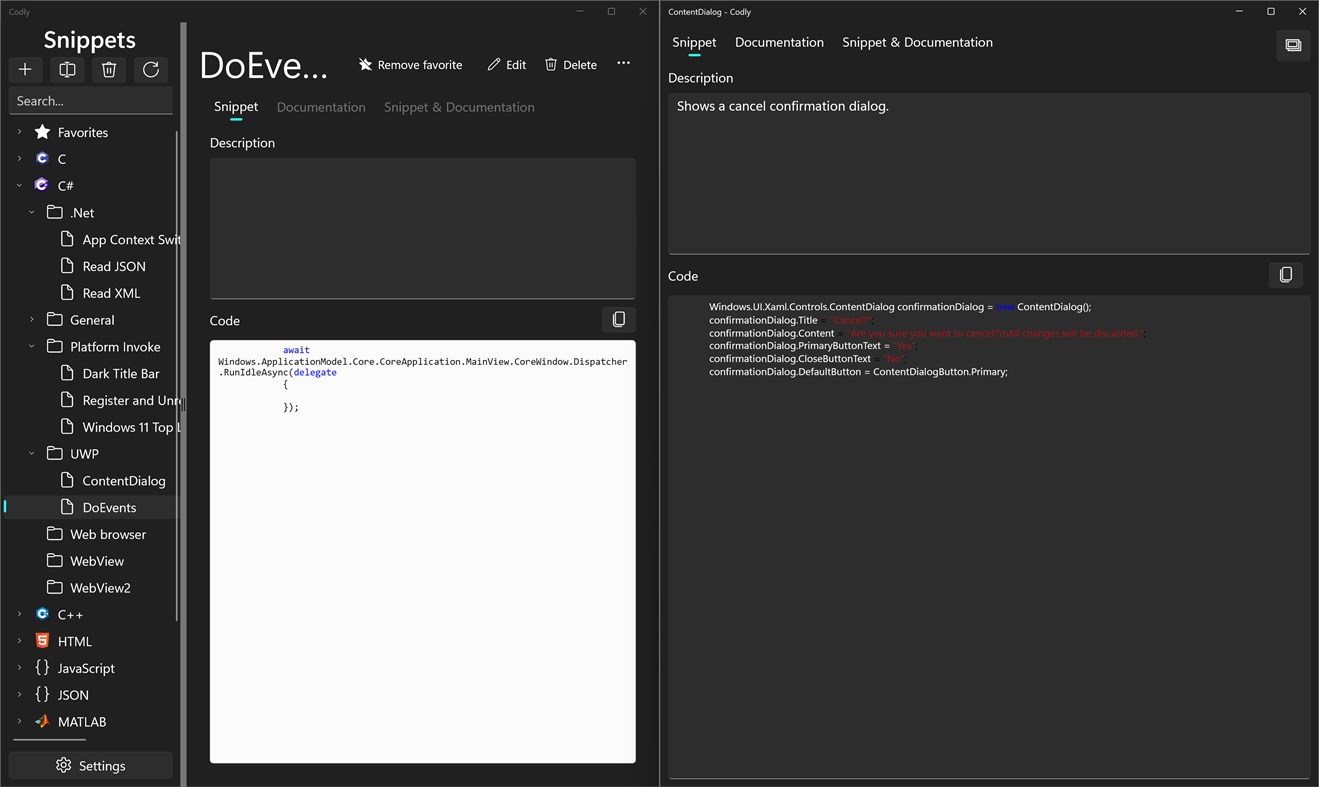Select Snippet tab in ContentDialog window

pos(694,42)
